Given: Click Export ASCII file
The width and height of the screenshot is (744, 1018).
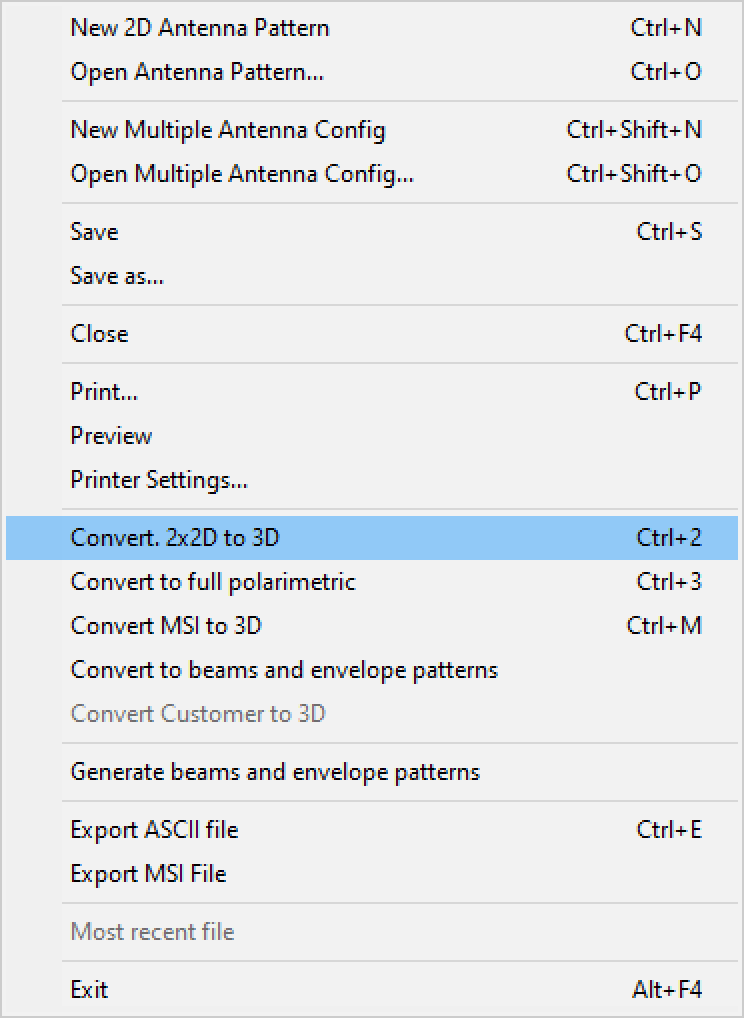Looking at the screenshot, I should click(154, 830).
